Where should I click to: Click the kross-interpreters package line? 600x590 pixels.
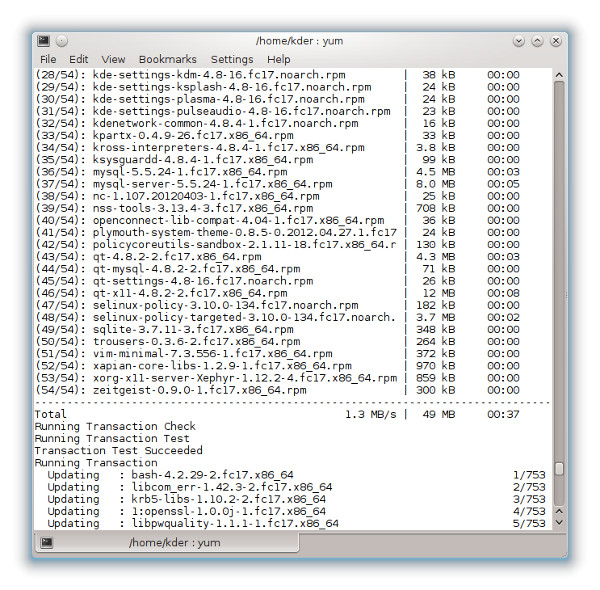pyautogui.click(x=278, y=148)
